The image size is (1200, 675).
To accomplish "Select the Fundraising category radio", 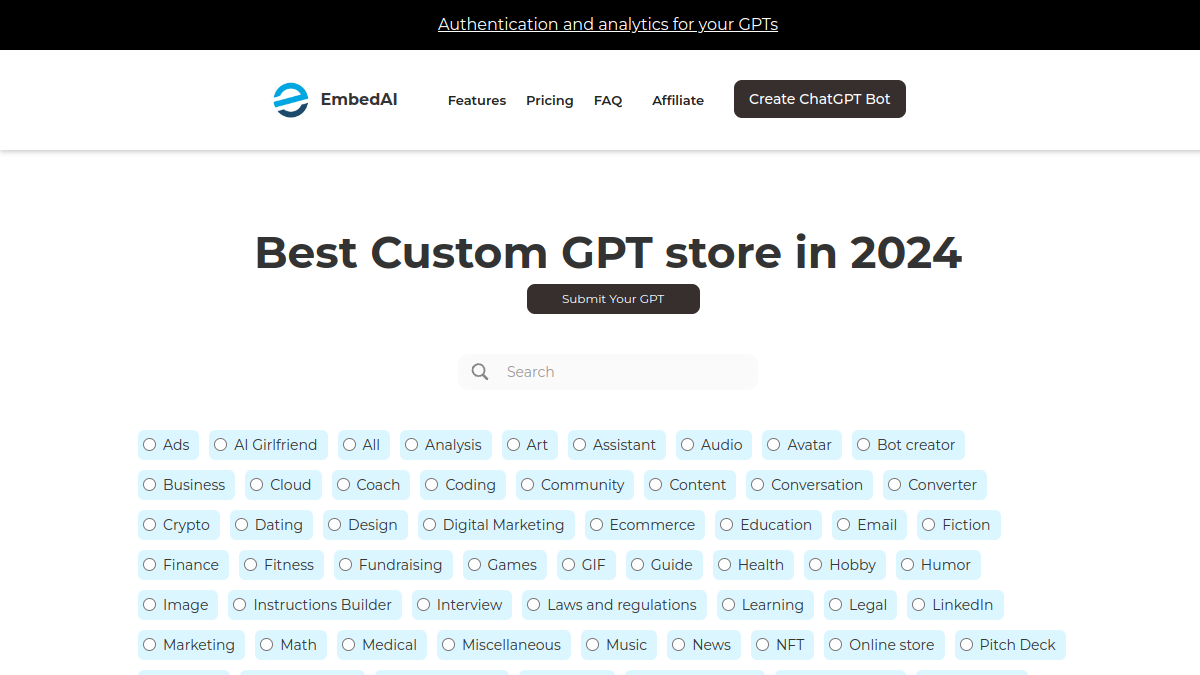I will tap(346, 565).
